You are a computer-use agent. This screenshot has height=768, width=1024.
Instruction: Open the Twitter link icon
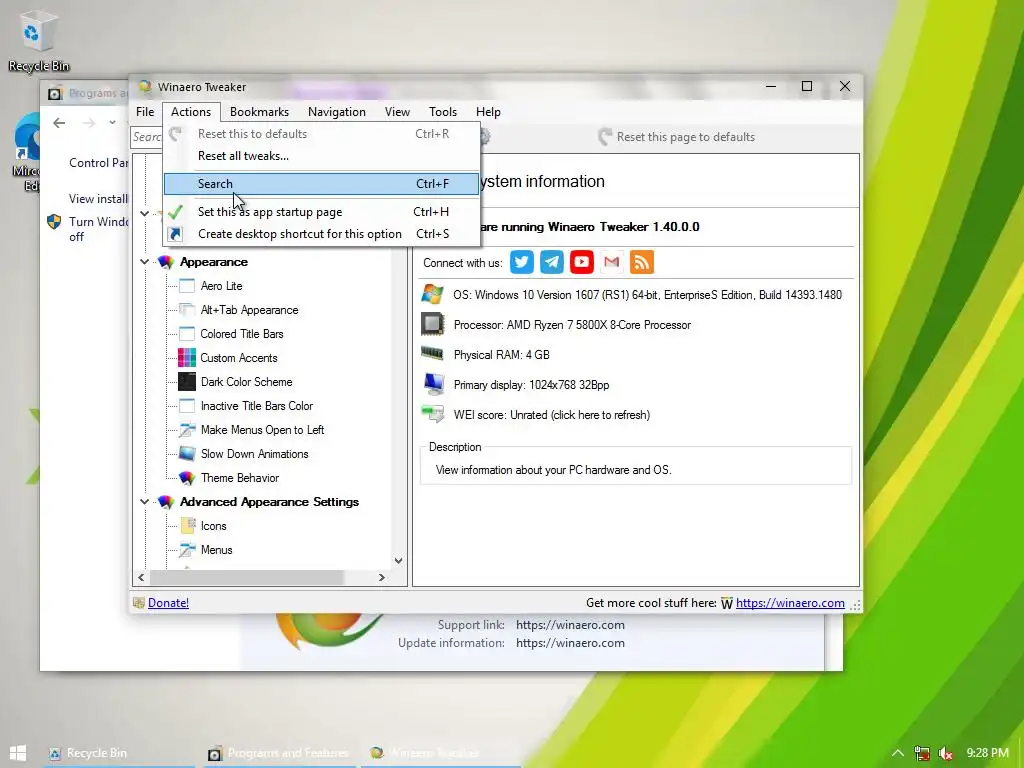[x=521, y=263]
